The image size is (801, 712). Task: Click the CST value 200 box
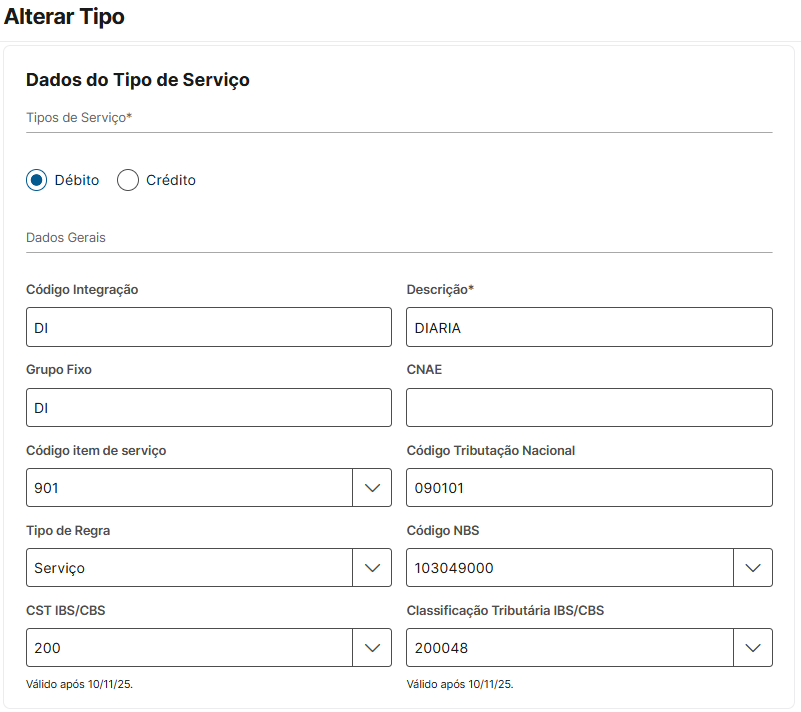tap(188, 647)
